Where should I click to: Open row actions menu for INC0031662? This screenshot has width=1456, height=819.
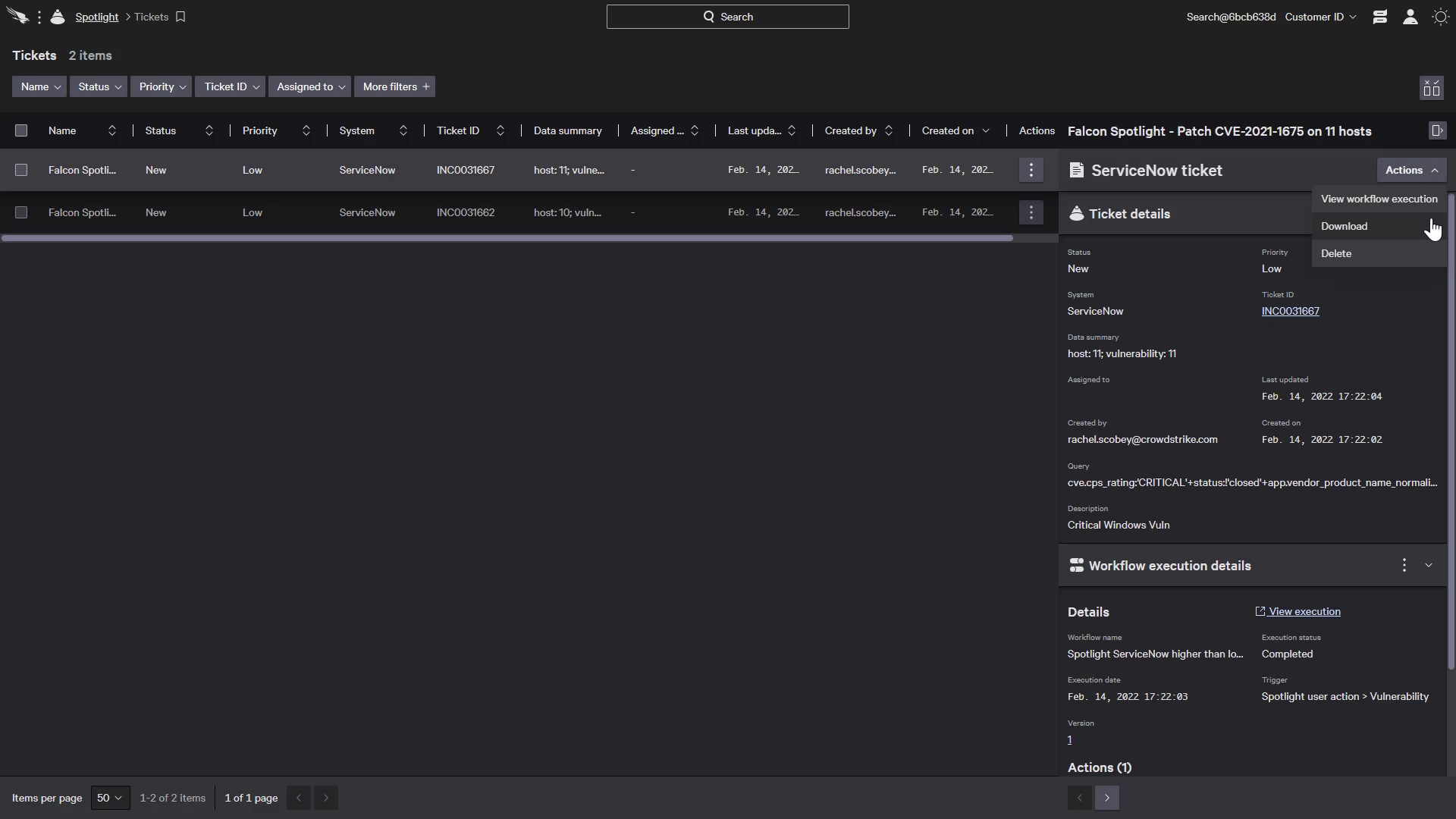[x=1031, y=212]
